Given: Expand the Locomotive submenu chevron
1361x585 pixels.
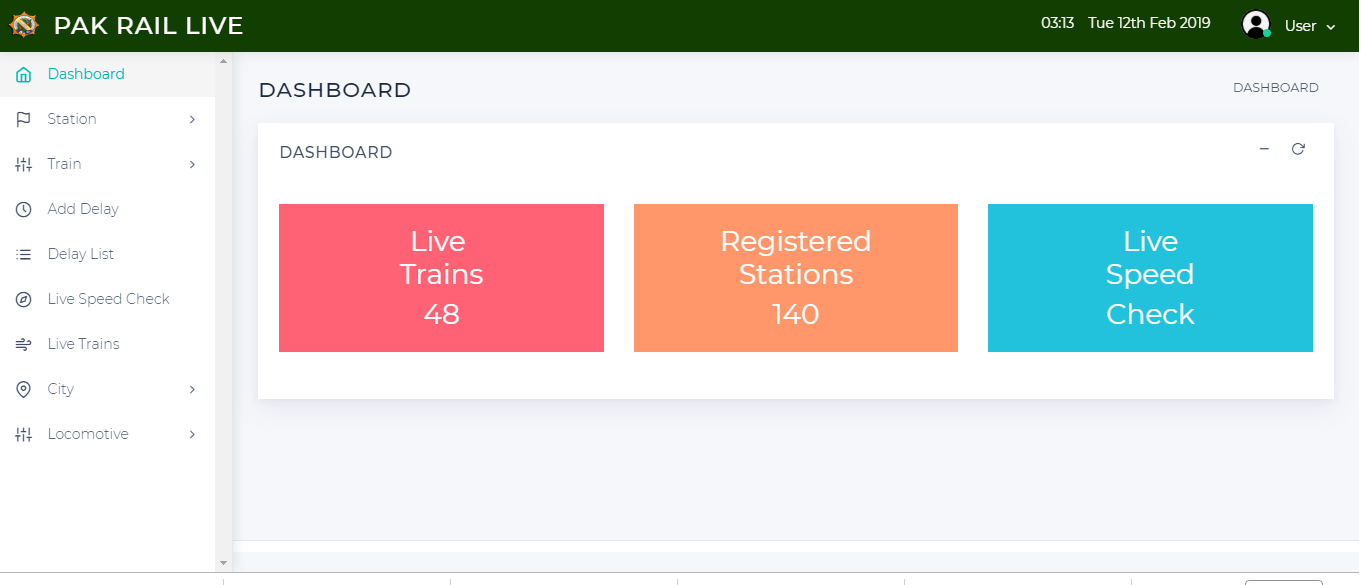Looking at the screenshot, I should pyautogui.click(x=192, y=435).
